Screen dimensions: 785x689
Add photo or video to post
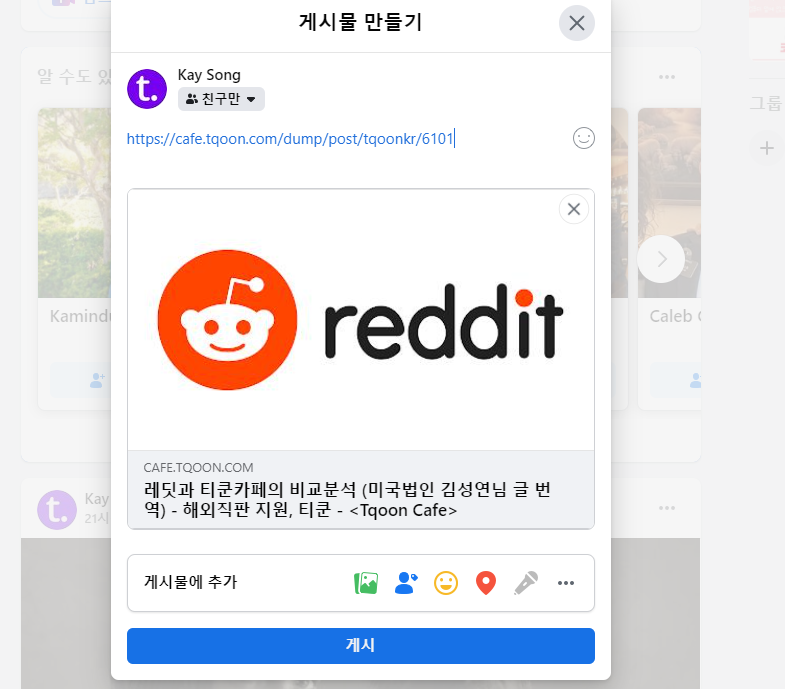click(366, 583)
